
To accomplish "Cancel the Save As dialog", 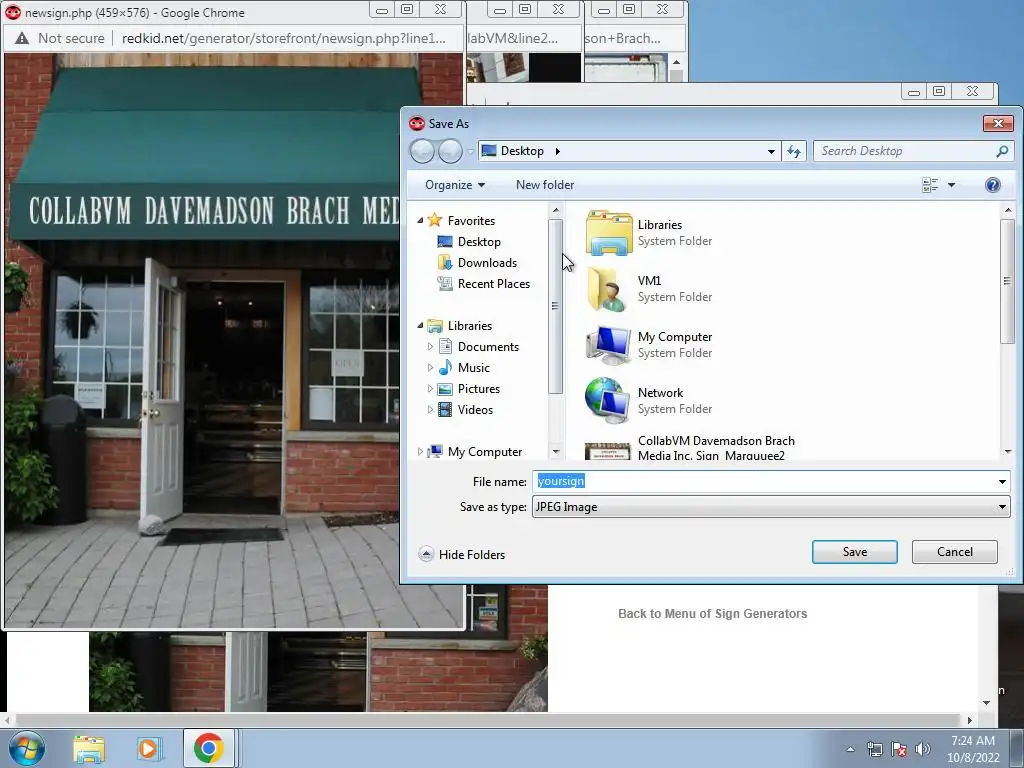I will [x=954, y=552].
